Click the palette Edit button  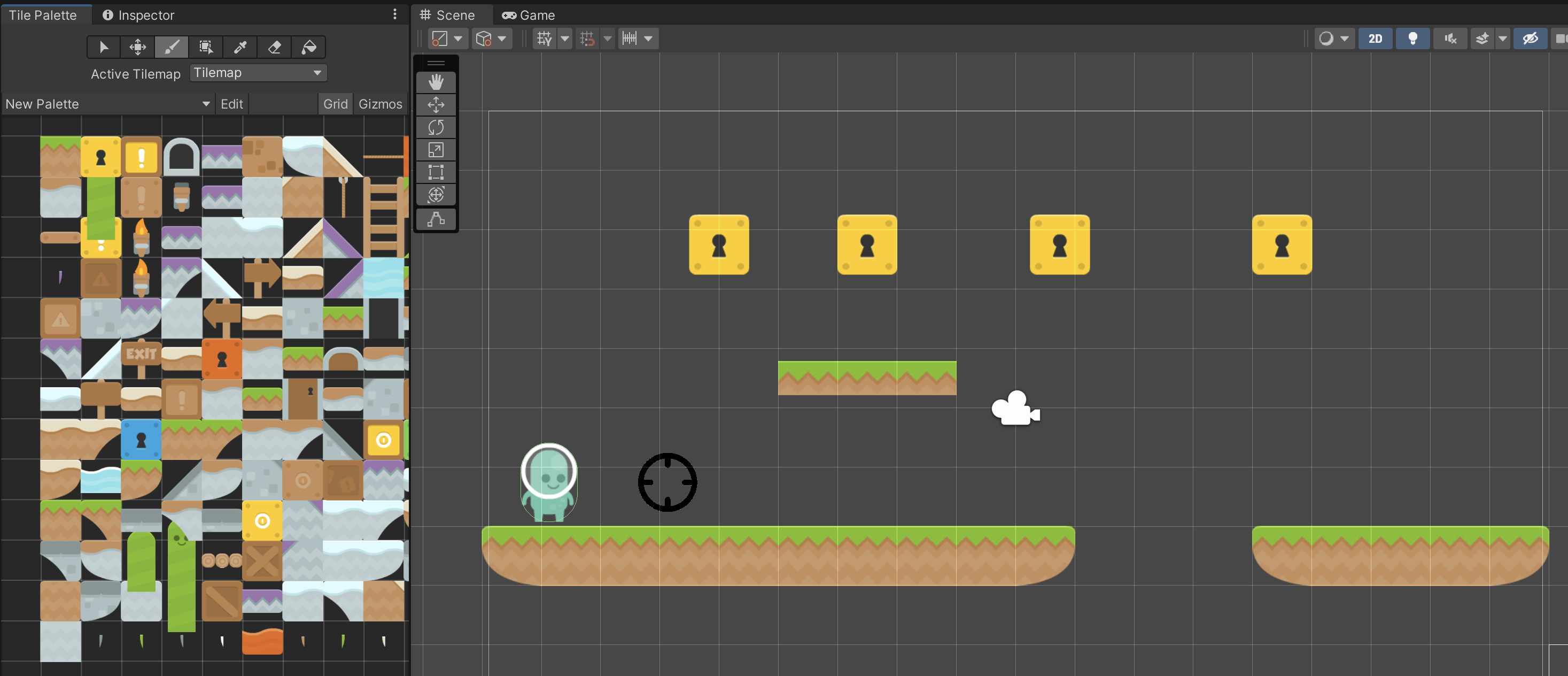point(231,104)
